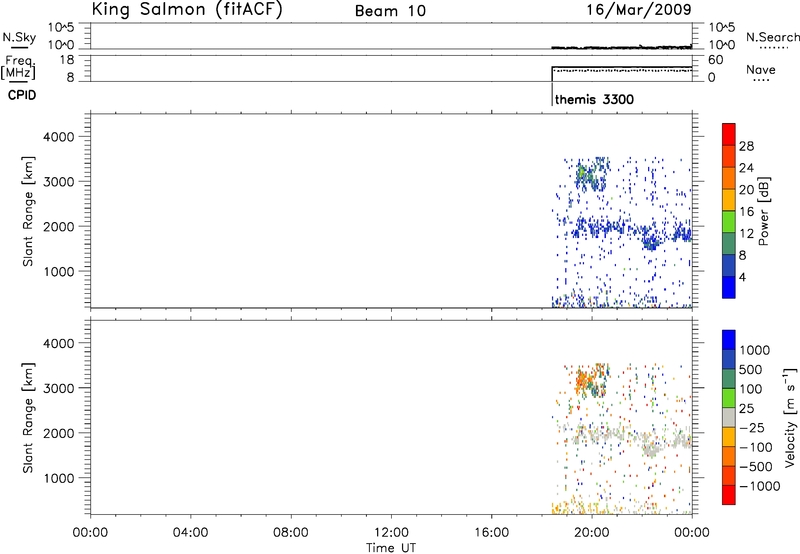Viewport: 800px width, 554px height.
Task: Click the "King Salmon (fitACF)" plot title
Action: pos(187,9)
